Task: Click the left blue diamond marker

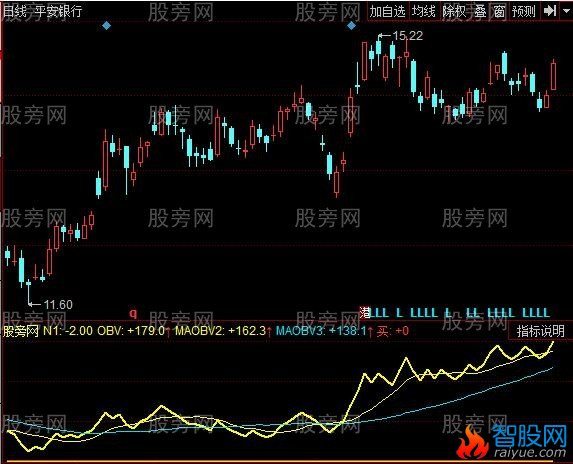Action: point(106,26)
